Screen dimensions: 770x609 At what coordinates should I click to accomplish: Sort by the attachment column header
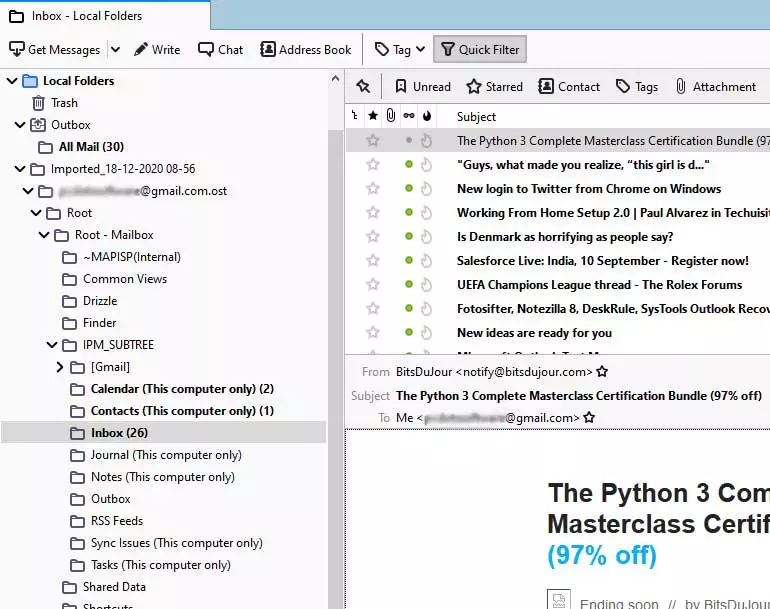pyautogui.click(x=391, y=116)
